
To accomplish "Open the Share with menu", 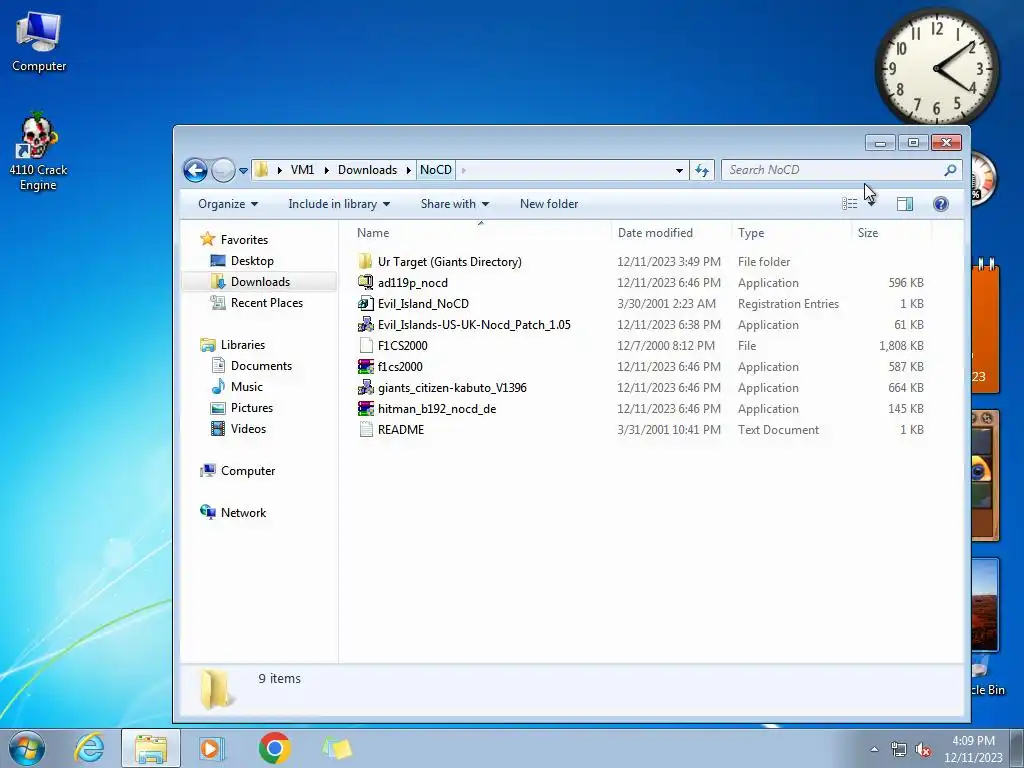I will point(455,204).
